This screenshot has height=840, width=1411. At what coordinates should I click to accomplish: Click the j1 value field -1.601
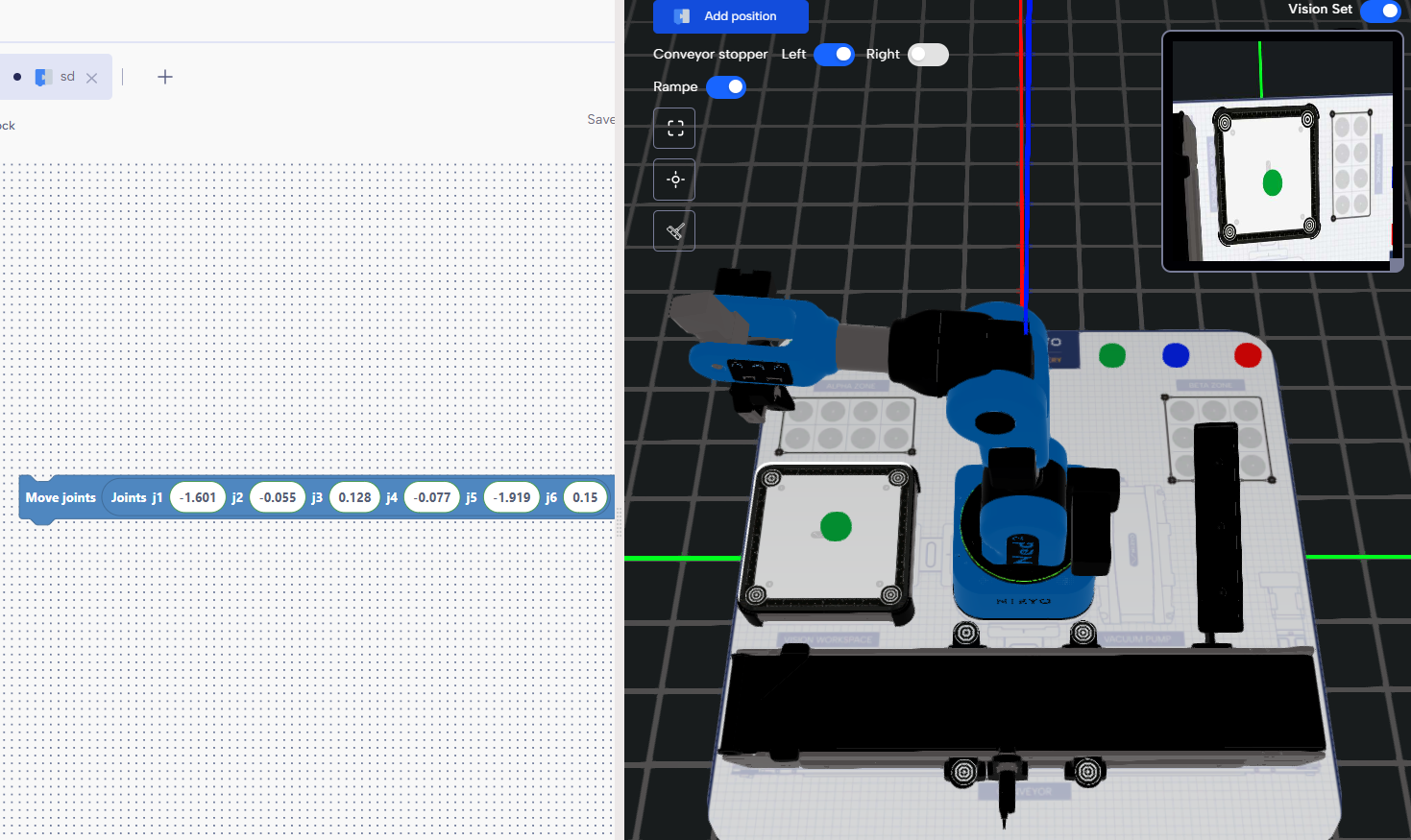[x=198, y=497]
